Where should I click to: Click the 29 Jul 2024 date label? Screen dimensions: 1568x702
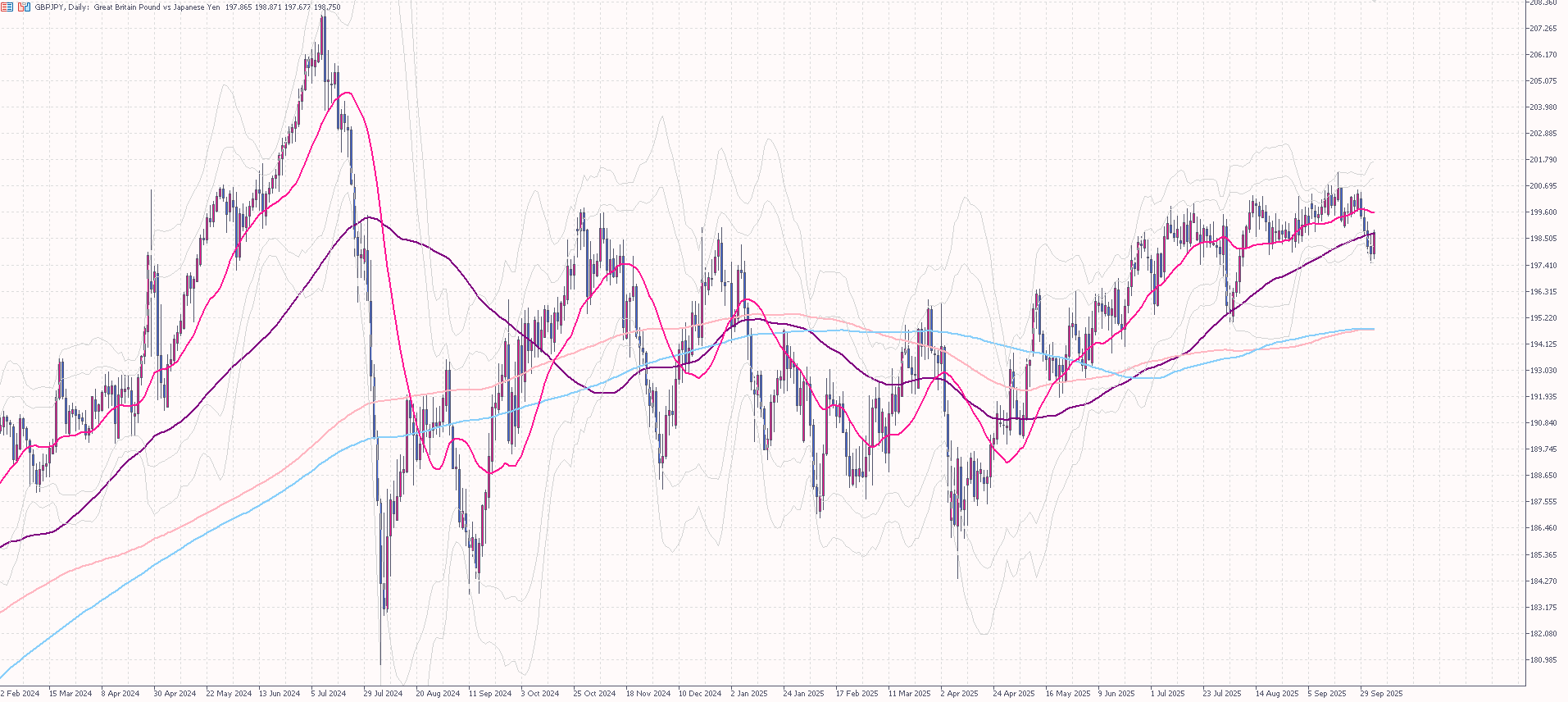[383, 694]
